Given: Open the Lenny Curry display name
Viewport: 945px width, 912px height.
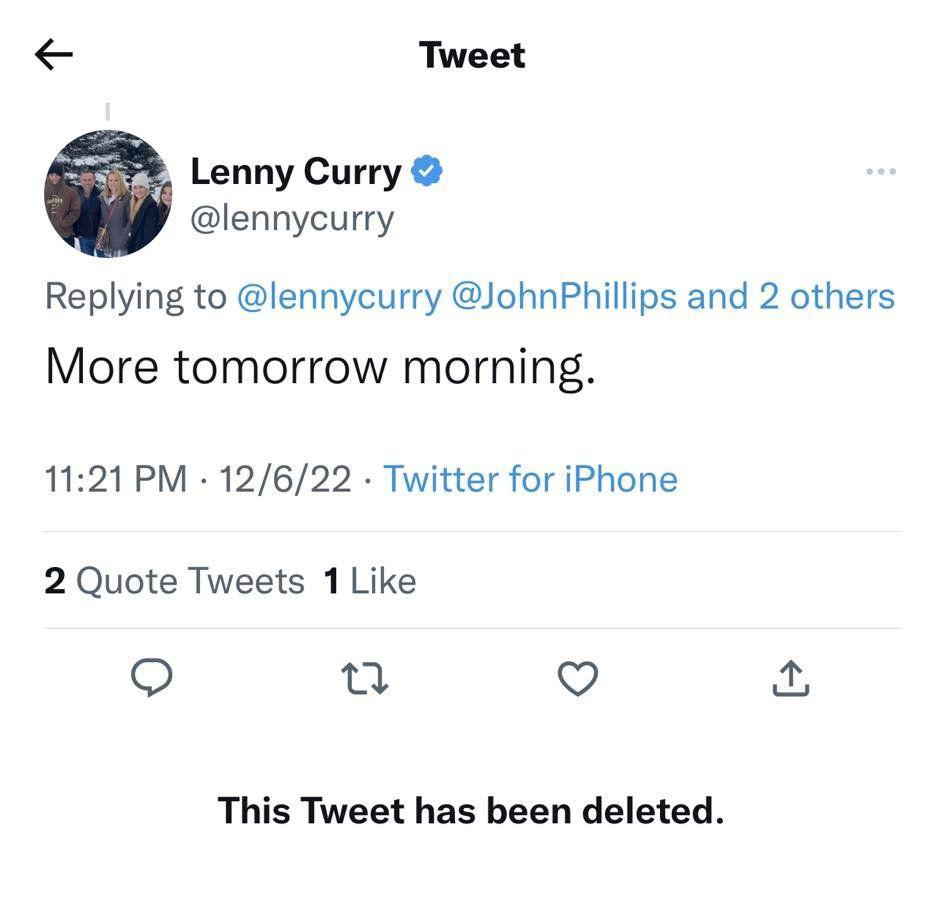Looking at the screenshot, I should 295,172.
